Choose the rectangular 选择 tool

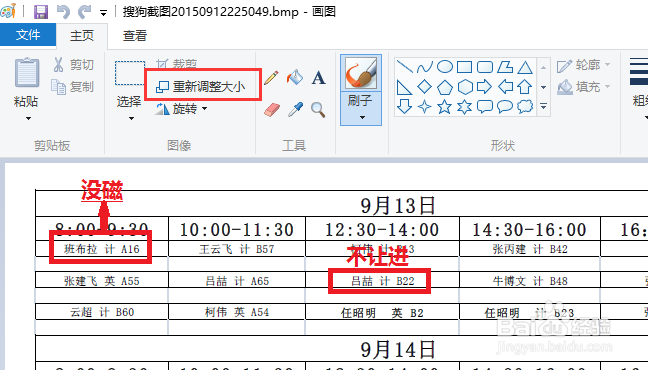tap(129, 73)
